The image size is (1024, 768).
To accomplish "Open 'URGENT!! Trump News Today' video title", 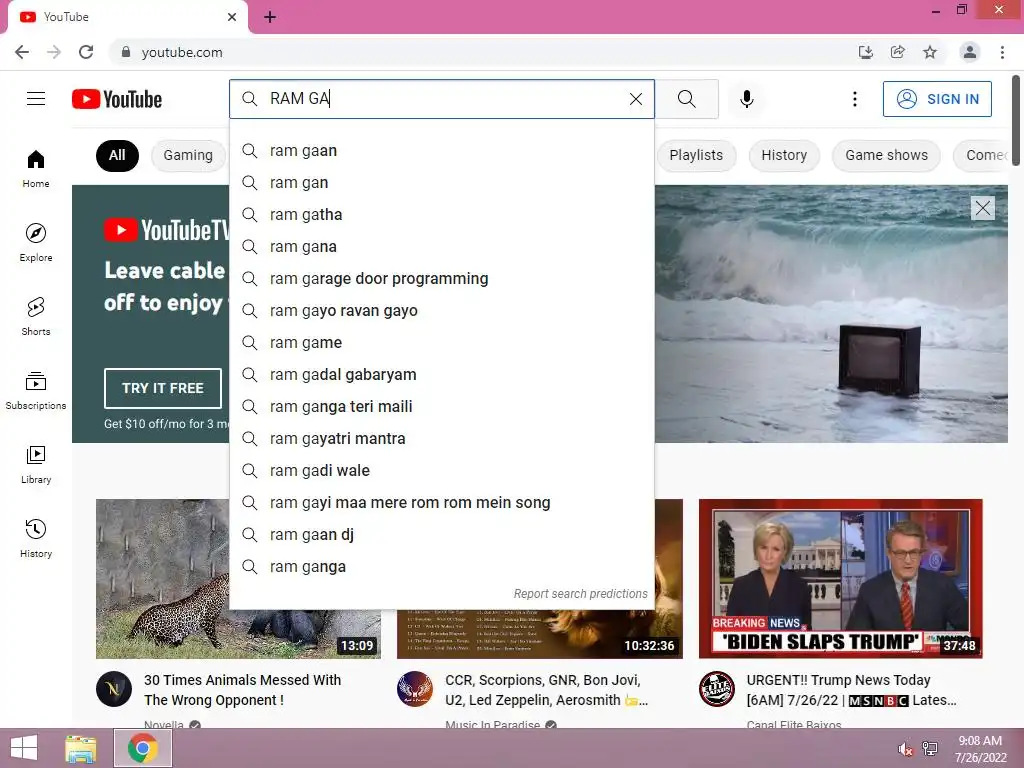I will coord(851,690).
